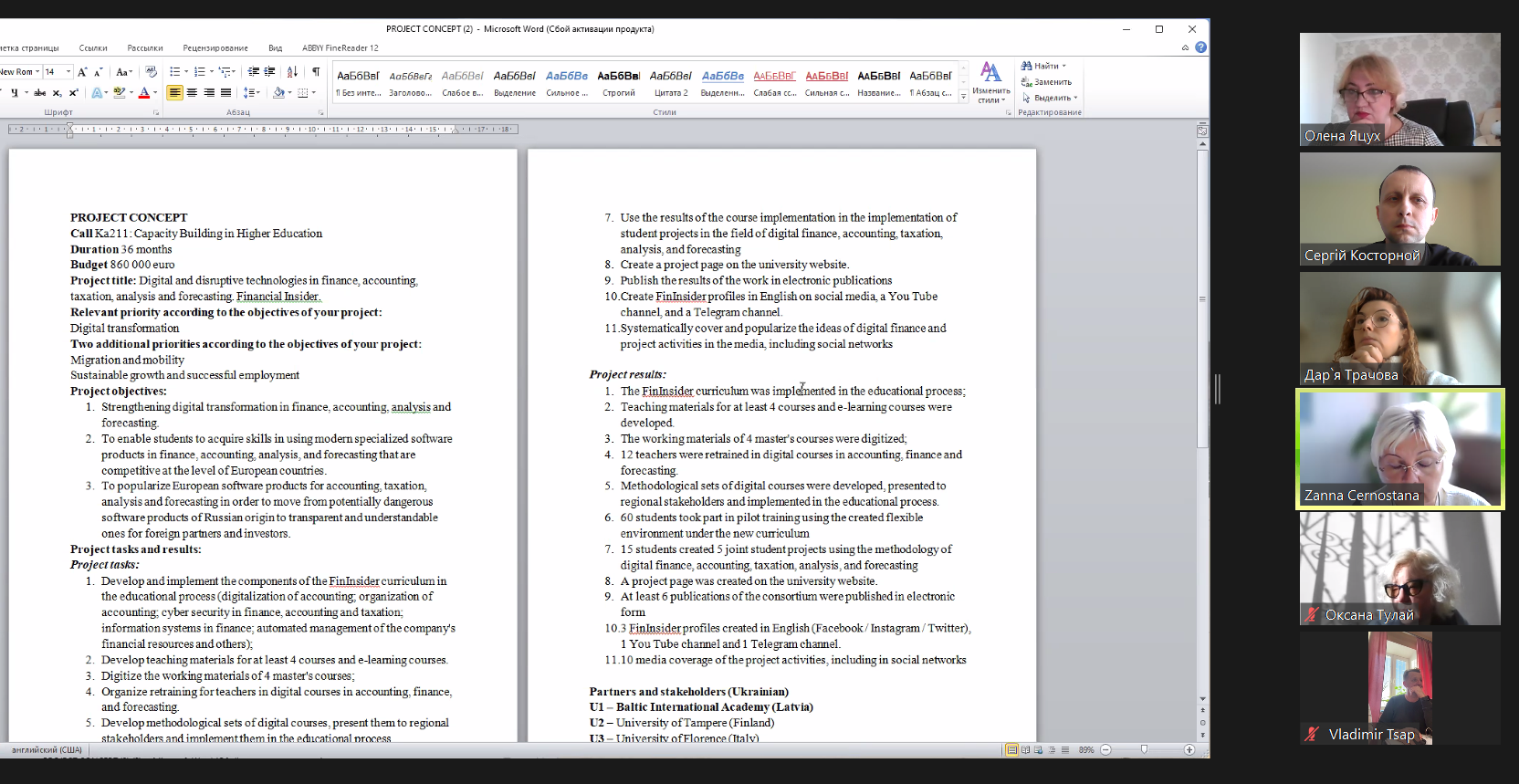This screenshot has width=1519, height=784.
Task: Increase font size with grow font icon
Action: 82,72
